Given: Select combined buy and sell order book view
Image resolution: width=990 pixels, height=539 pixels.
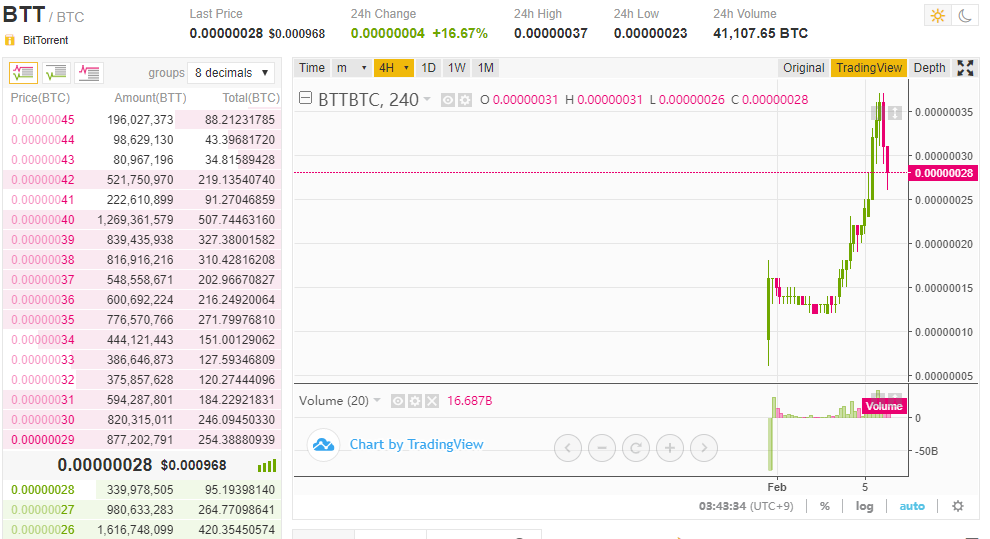Looking at the screenshot, I should tap(23, 72).
